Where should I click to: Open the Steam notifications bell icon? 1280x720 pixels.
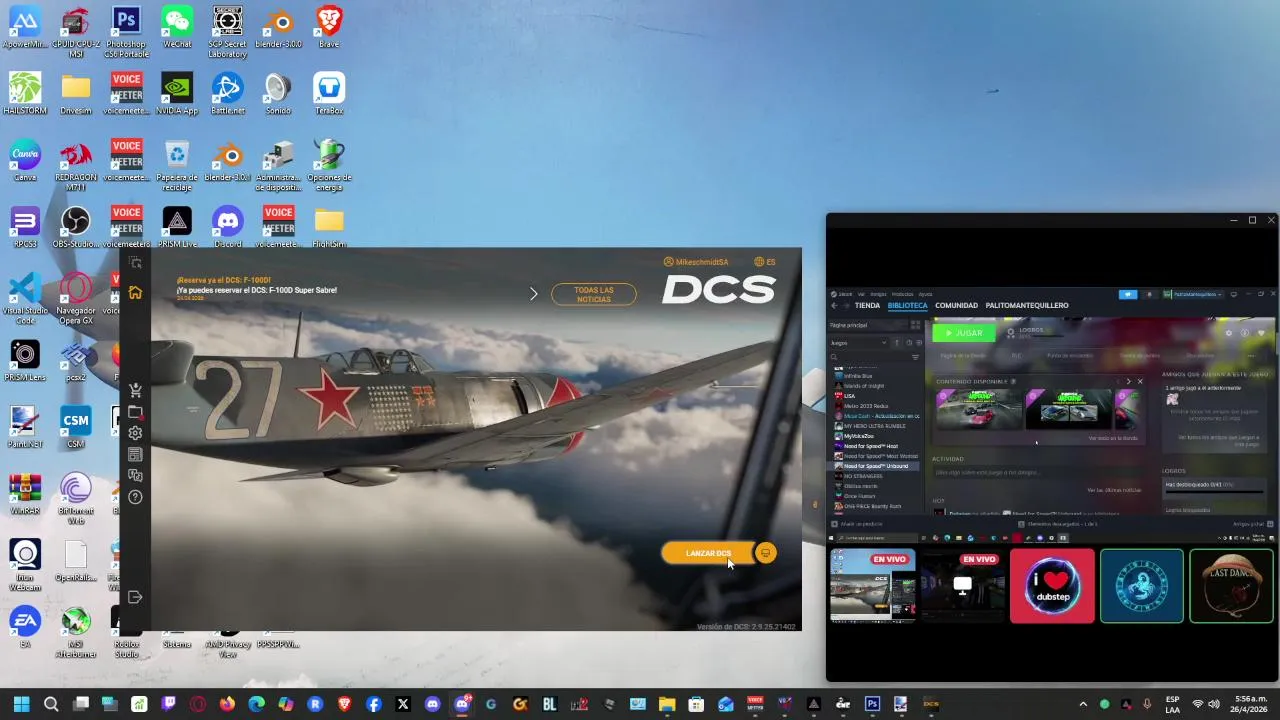[1149, 295]
